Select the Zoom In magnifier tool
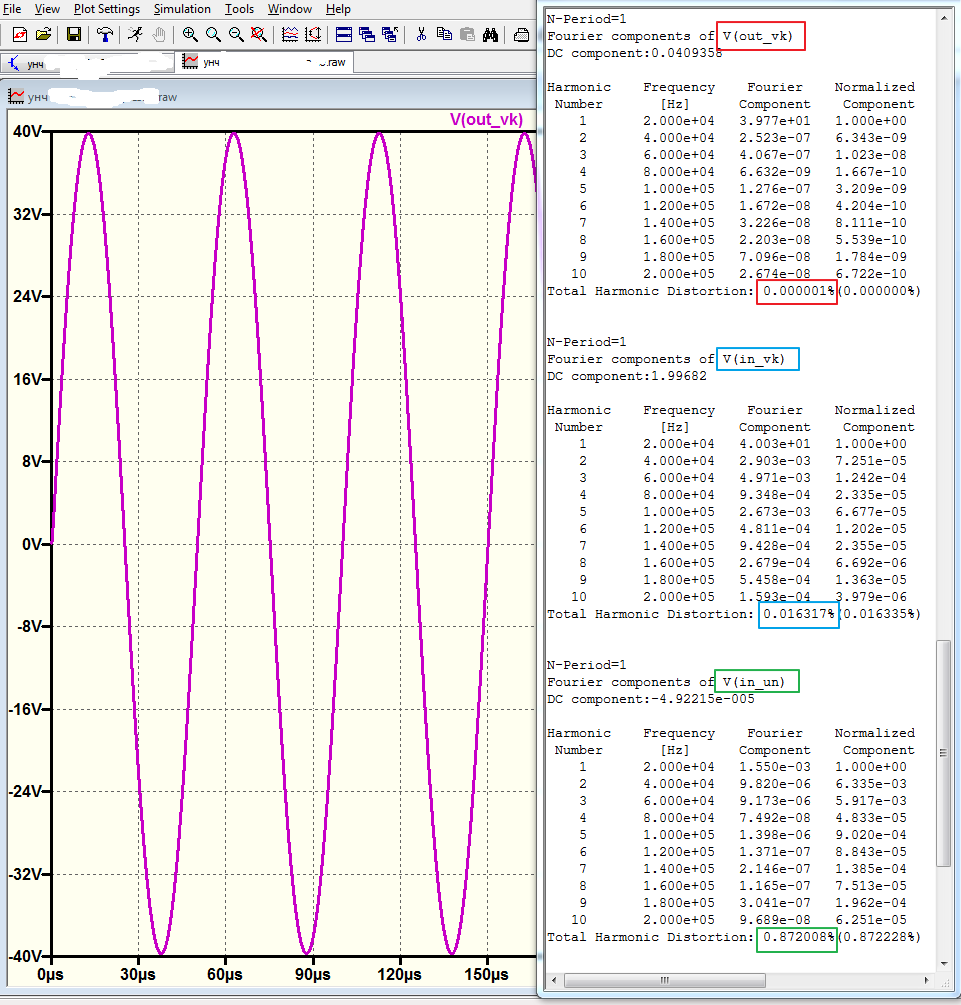The width and height of the screenshot is (961, 1005). click(x=190, y=34)
